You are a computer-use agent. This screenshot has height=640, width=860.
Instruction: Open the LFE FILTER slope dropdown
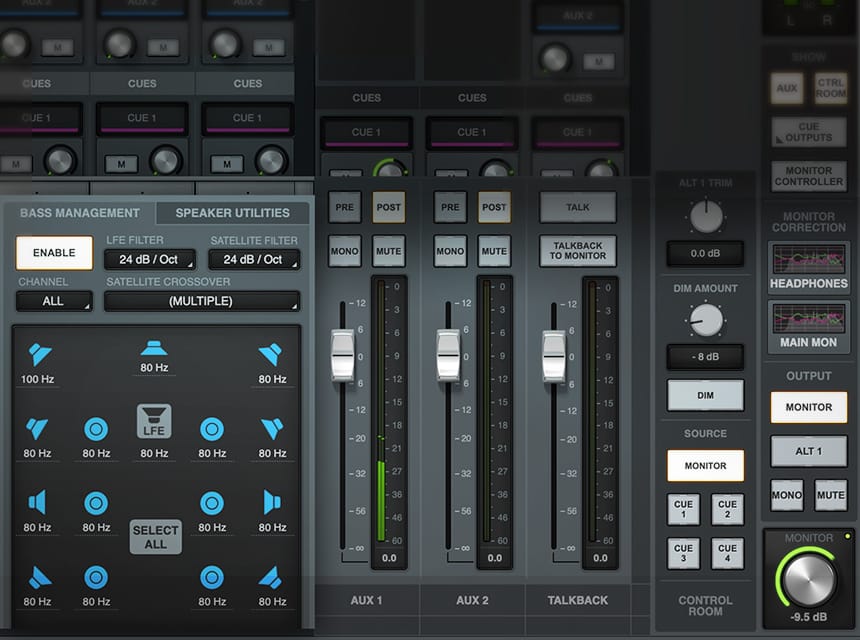(x=150, y=259)
